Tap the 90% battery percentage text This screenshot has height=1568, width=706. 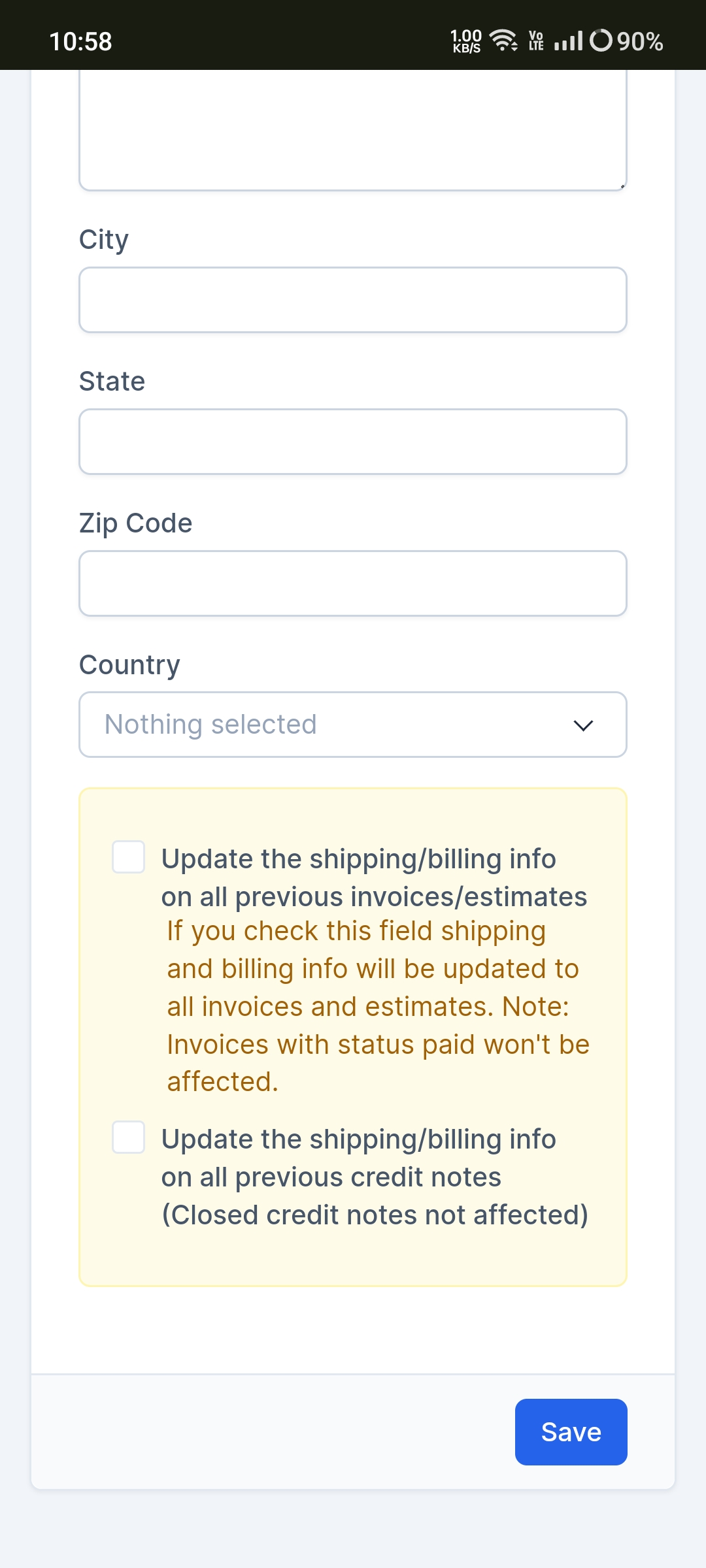tap(640, 41)
